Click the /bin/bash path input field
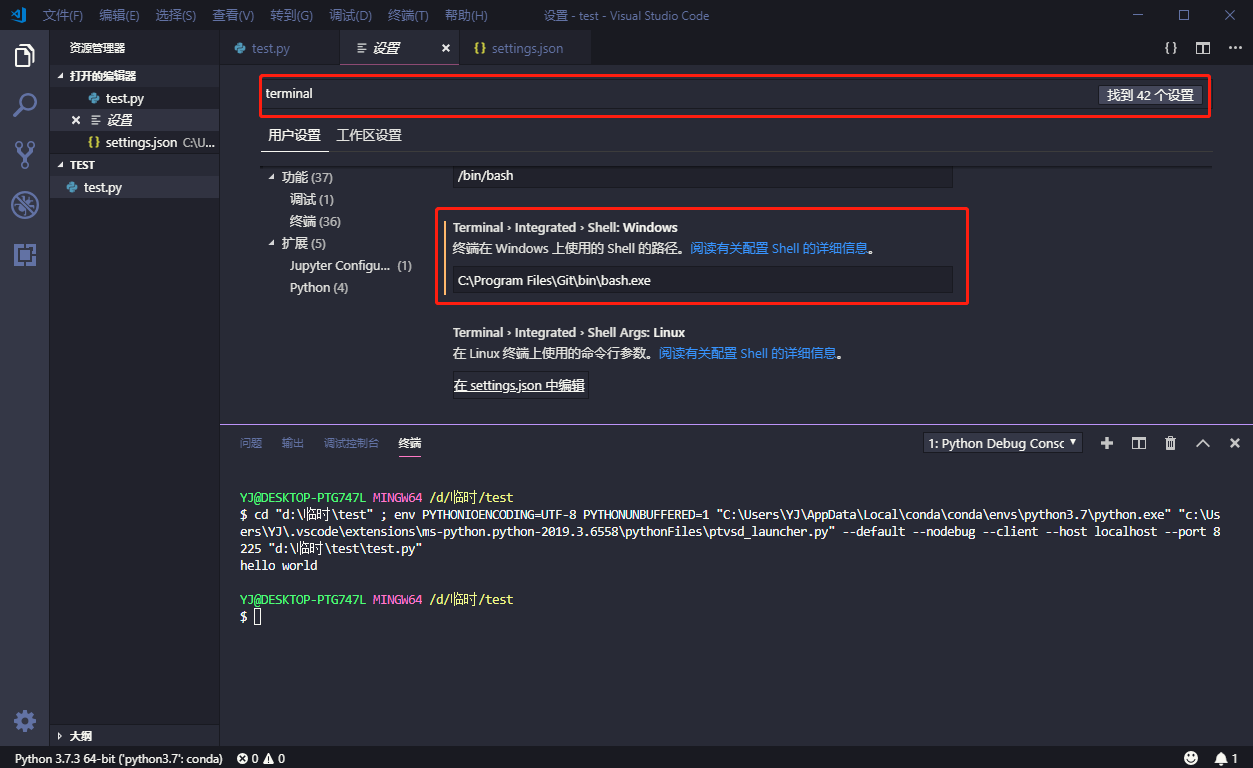1253x768 pixels. pos(702,175)
